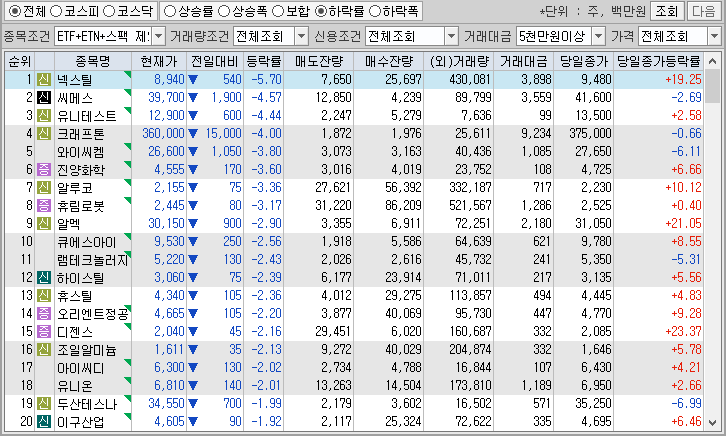Viewport: 726px width, 436px height.
Task: Click down arrow in the 유니온 row
Action: coord(193,386)
